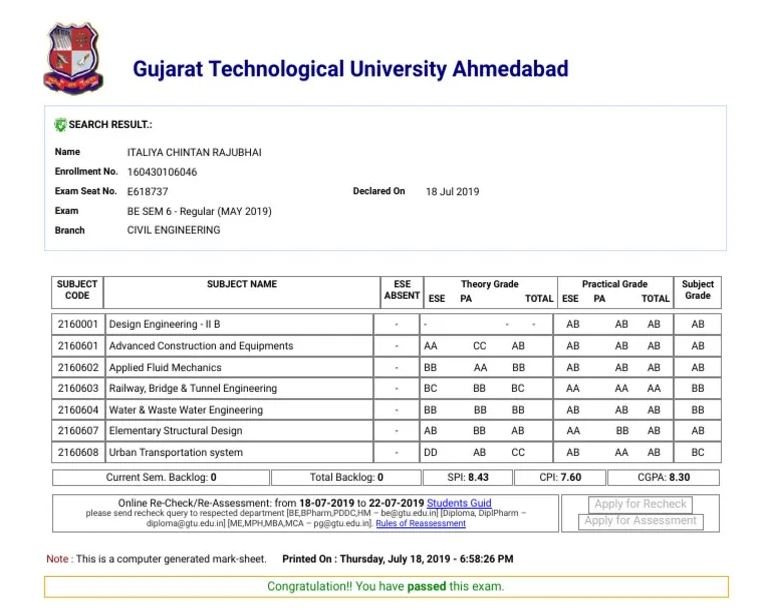Select exam seat number E618737
The height and width of the screenshot is (614, 757).
147,192
